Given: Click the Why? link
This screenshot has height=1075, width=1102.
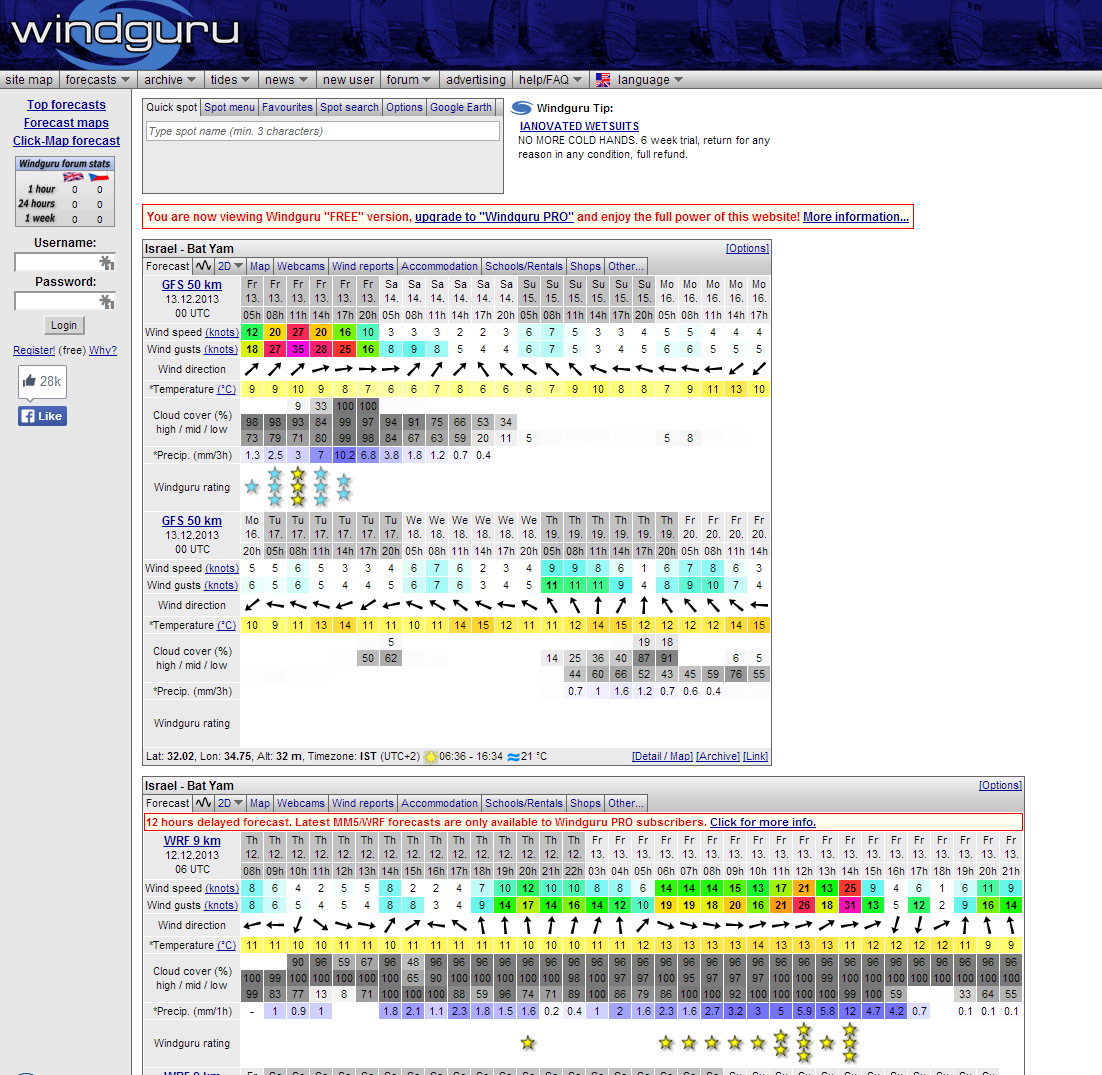Looking at the screenshot, I should (103, 351).
